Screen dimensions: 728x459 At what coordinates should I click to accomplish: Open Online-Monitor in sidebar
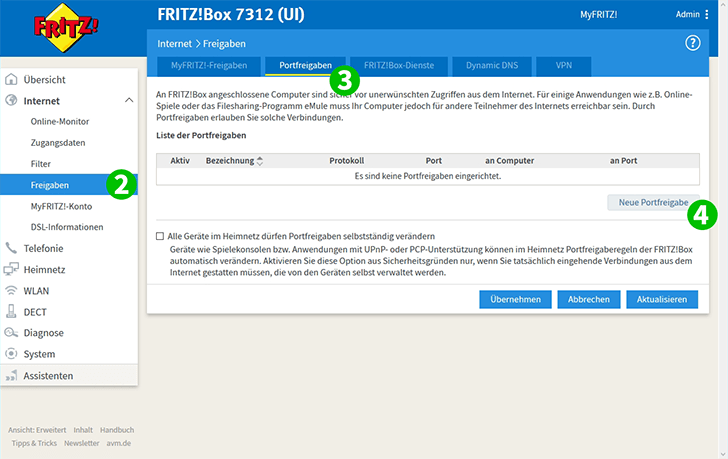tap(60, 122)
